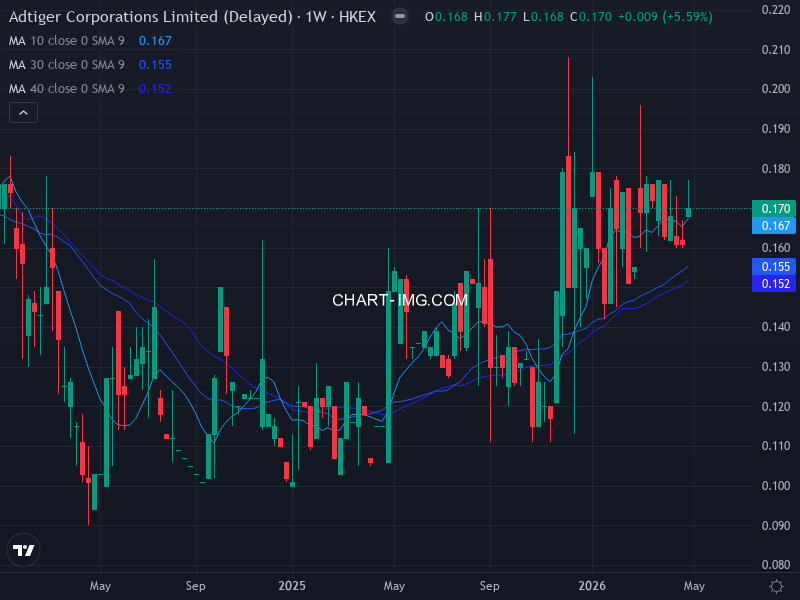
Task: Select the MA 30 close indicator label
Action: pos(67,65)
